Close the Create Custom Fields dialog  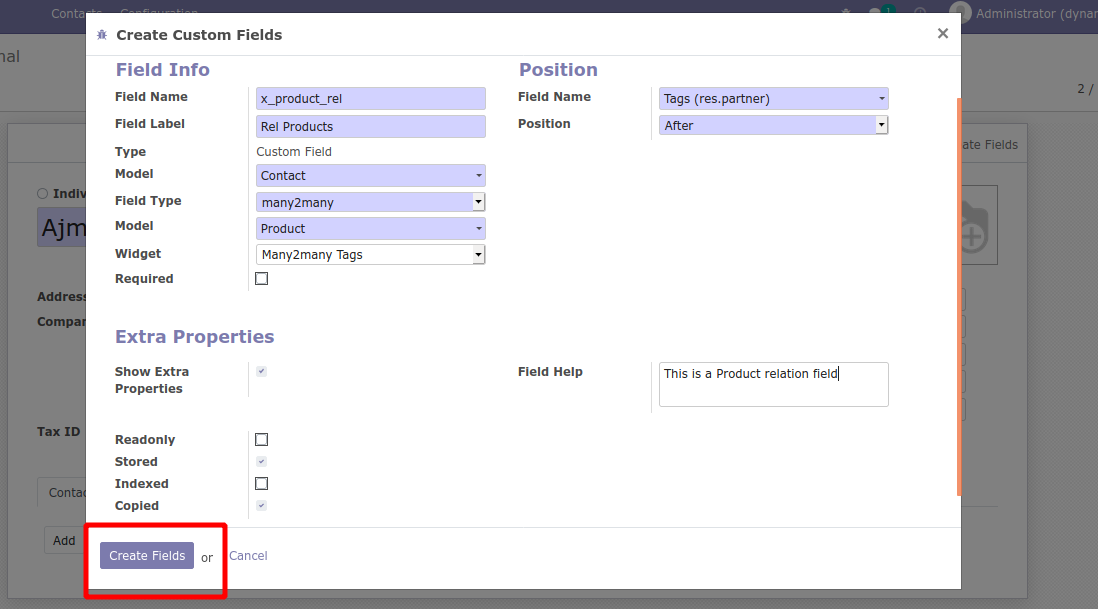[x=942, y=34]
